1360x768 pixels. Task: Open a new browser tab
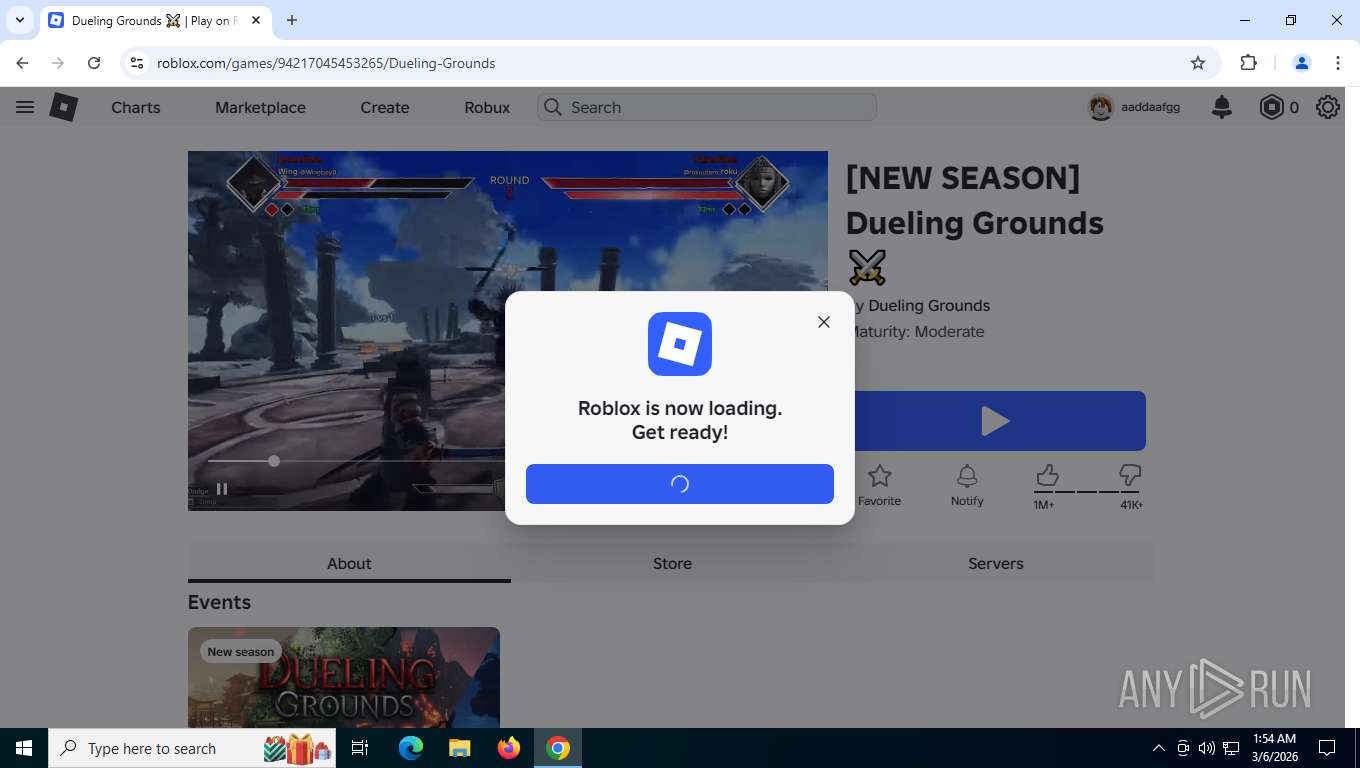[292, 20]
